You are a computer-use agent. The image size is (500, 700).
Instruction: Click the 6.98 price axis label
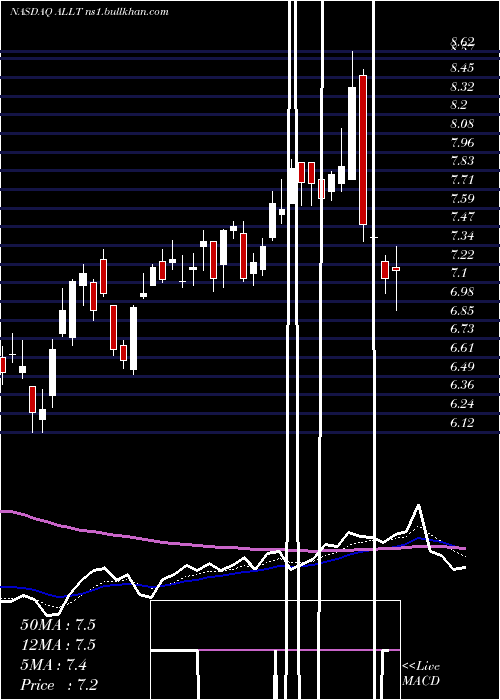tap(462, 292)
